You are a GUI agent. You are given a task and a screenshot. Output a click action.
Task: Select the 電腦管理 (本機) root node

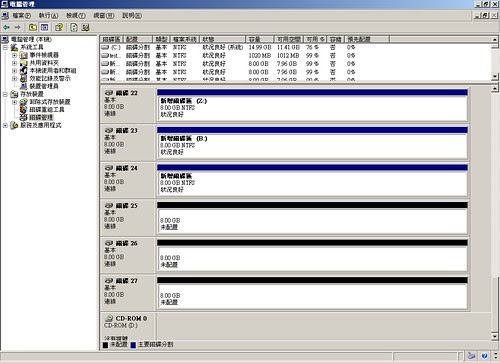pos(31,39)
